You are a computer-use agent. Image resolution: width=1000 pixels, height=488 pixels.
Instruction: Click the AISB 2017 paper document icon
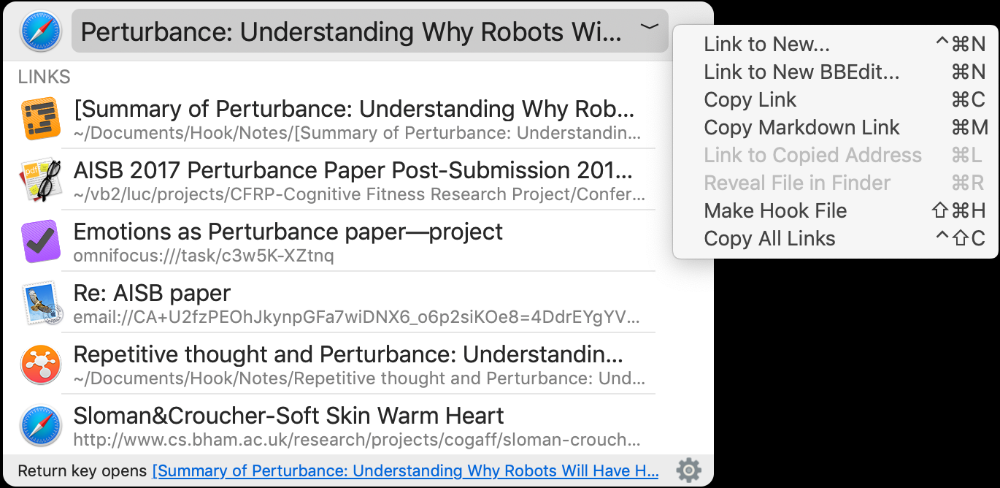tap(41, 180)
